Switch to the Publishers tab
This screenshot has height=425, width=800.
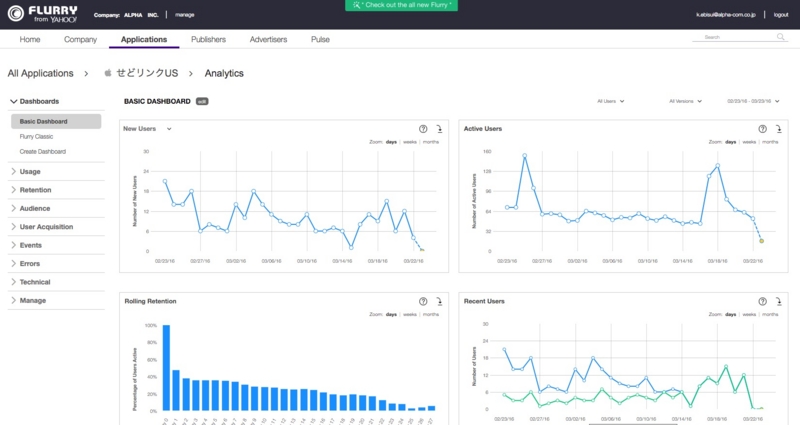[208, 39]
